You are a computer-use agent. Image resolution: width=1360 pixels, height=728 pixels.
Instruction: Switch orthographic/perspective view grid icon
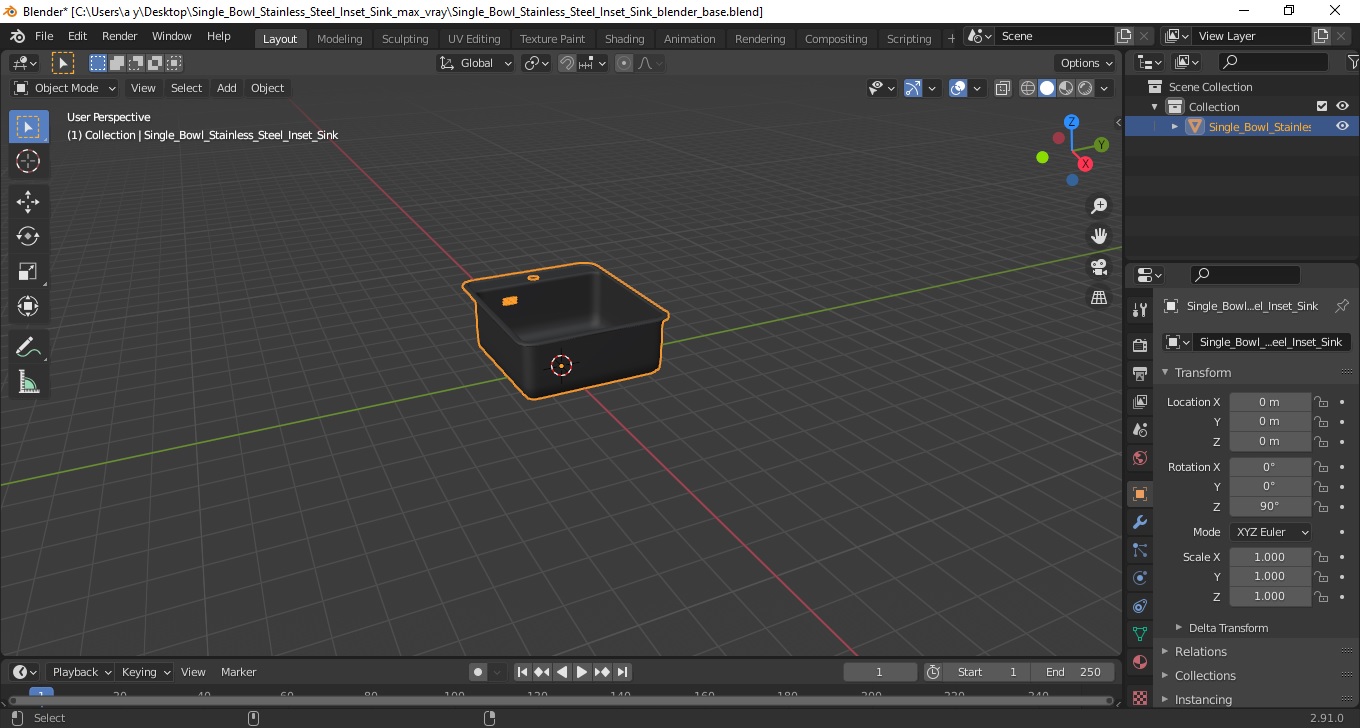coord(1099,298)
